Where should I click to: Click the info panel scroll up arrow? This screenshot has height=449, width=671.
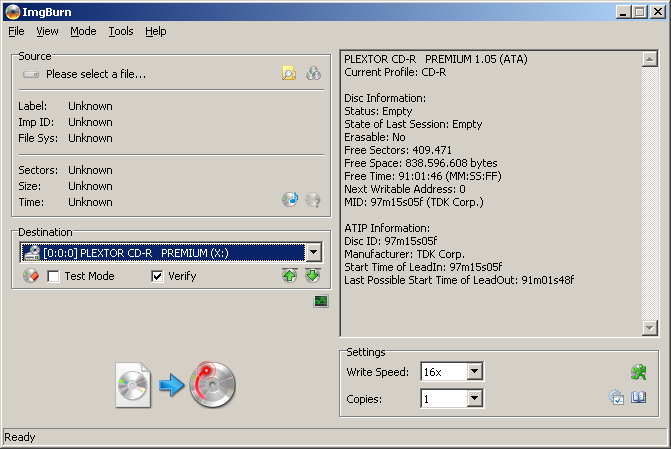point(650,59)
